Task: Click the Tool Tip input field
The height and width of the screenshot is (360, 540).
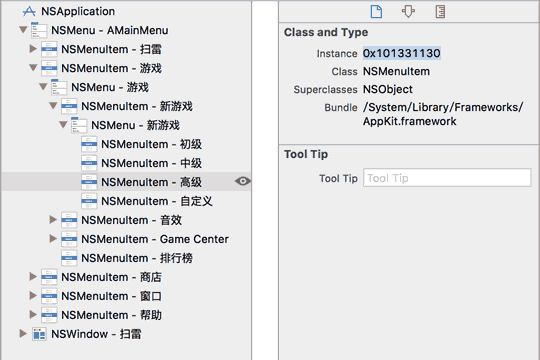Action: 447,178
